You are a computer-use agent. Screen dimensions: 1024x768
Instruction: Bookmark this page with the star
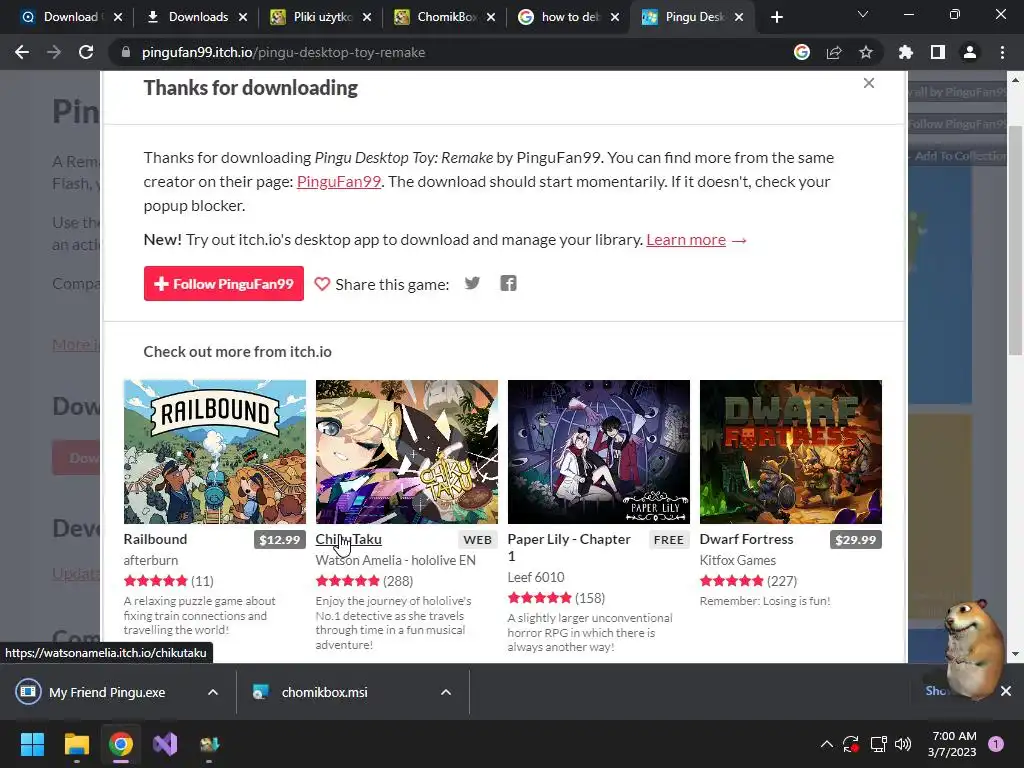point(866,52)
